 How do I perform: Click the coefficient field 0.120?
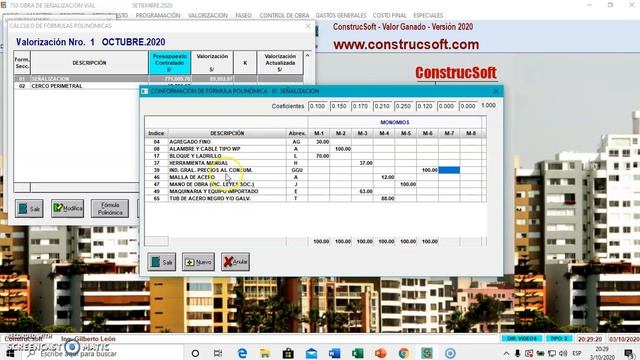click(425, 106)
